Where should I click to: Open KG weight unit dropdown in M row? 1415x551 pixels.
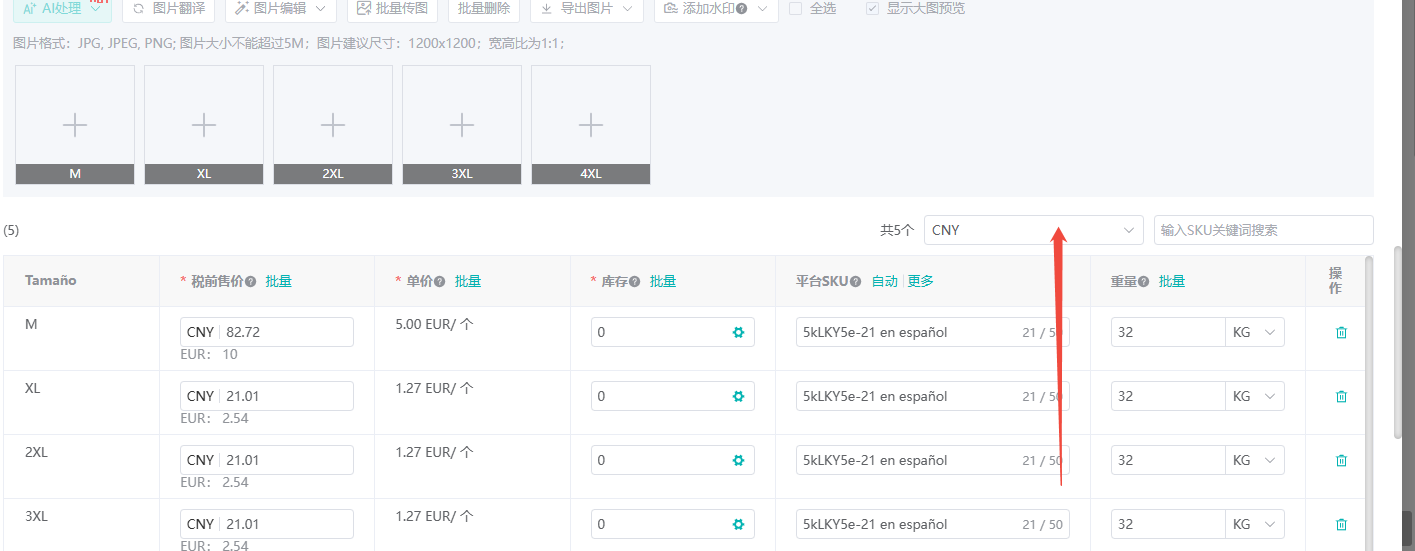(x=1254, y=332)
